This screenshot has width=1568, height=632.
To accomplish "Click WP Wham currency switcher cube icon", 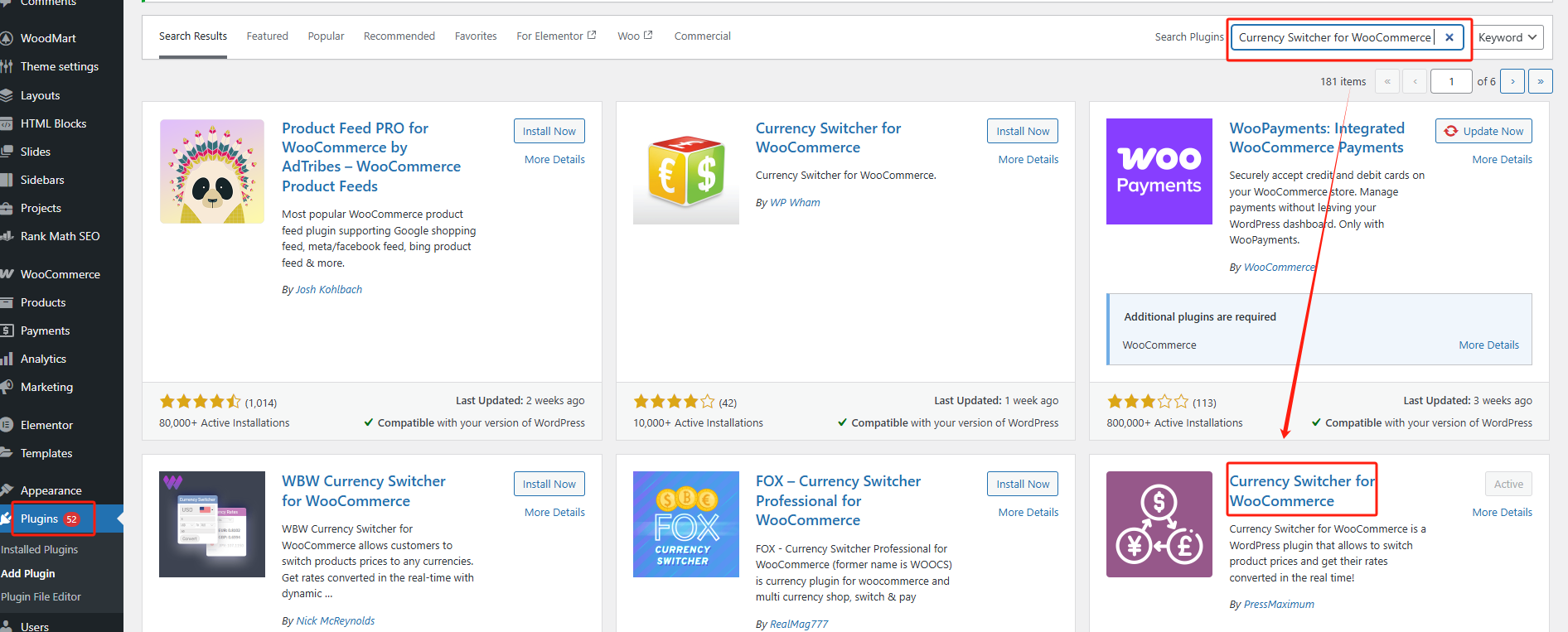I will [x=686, y=171].
